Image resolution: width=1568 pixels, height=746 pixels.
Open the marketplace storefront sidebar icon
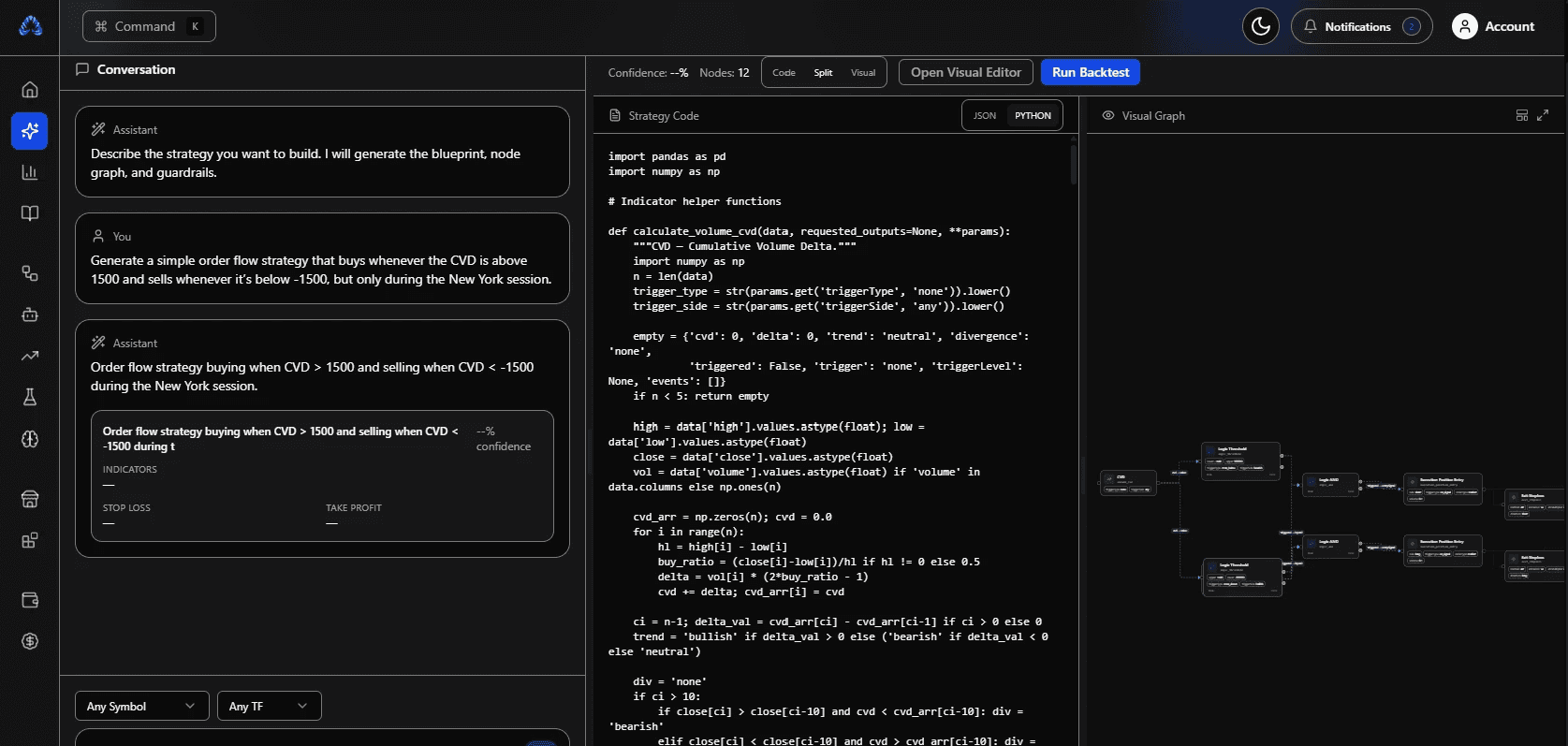point(30,499)
